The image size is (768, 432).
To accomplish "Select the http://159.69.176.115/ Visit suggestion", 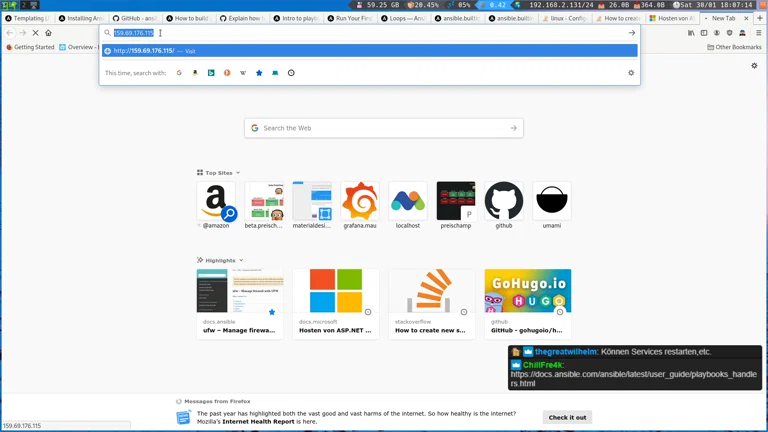I will coord(370,51).
